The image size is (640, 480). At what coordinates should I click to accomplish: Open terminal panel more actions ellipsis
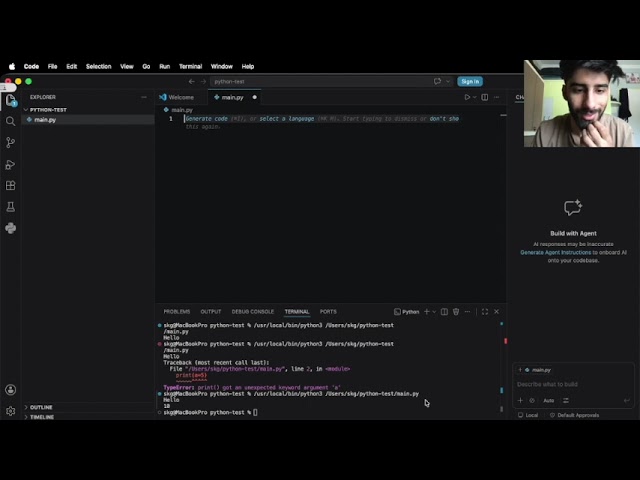[x=467, y=311]
